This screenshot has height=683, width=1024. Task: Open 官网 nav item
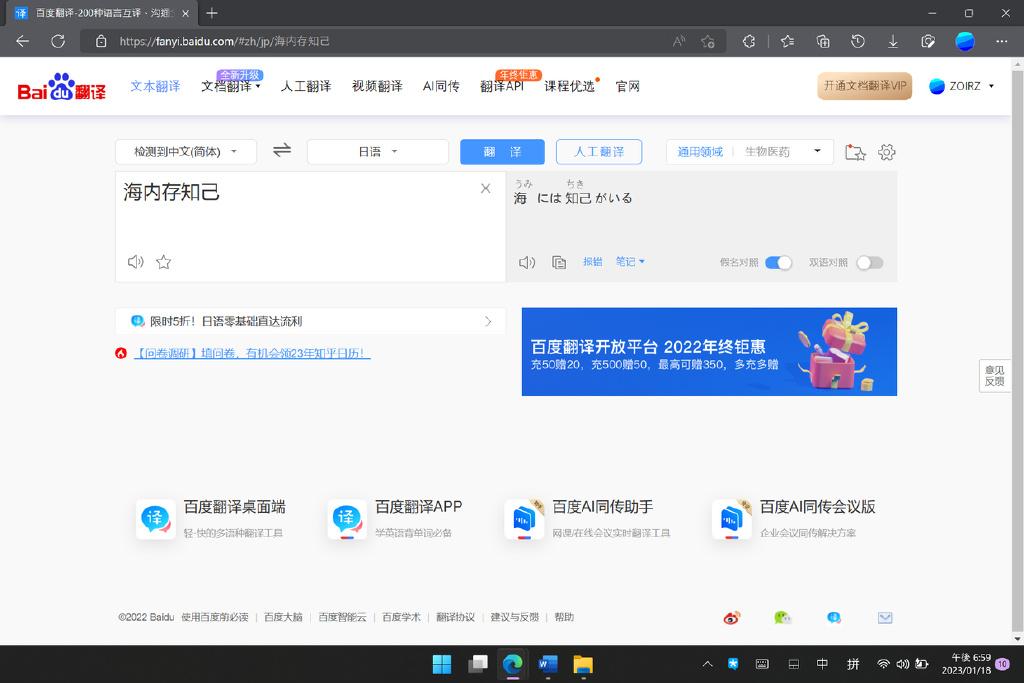click(628, 86)
